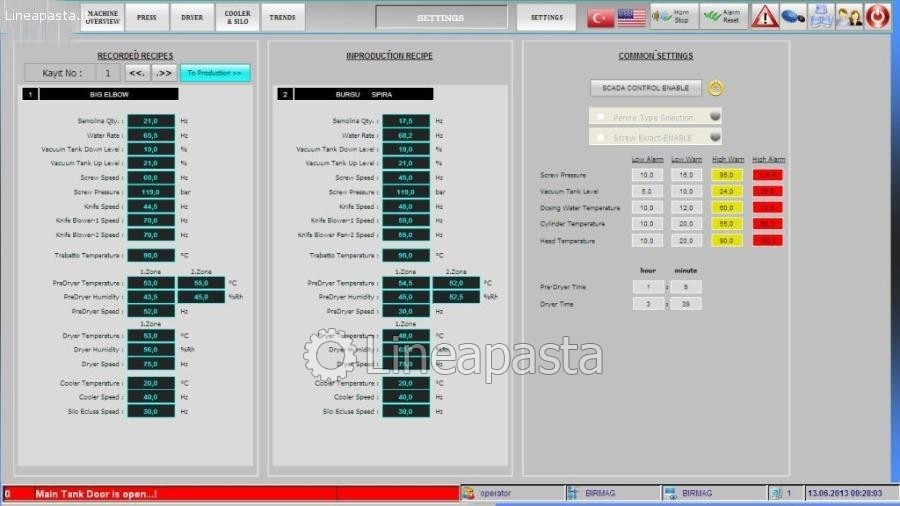This screenshot has height=506, width=900.
Task: Switch to the Trends tab
Action: pos(282,17)
